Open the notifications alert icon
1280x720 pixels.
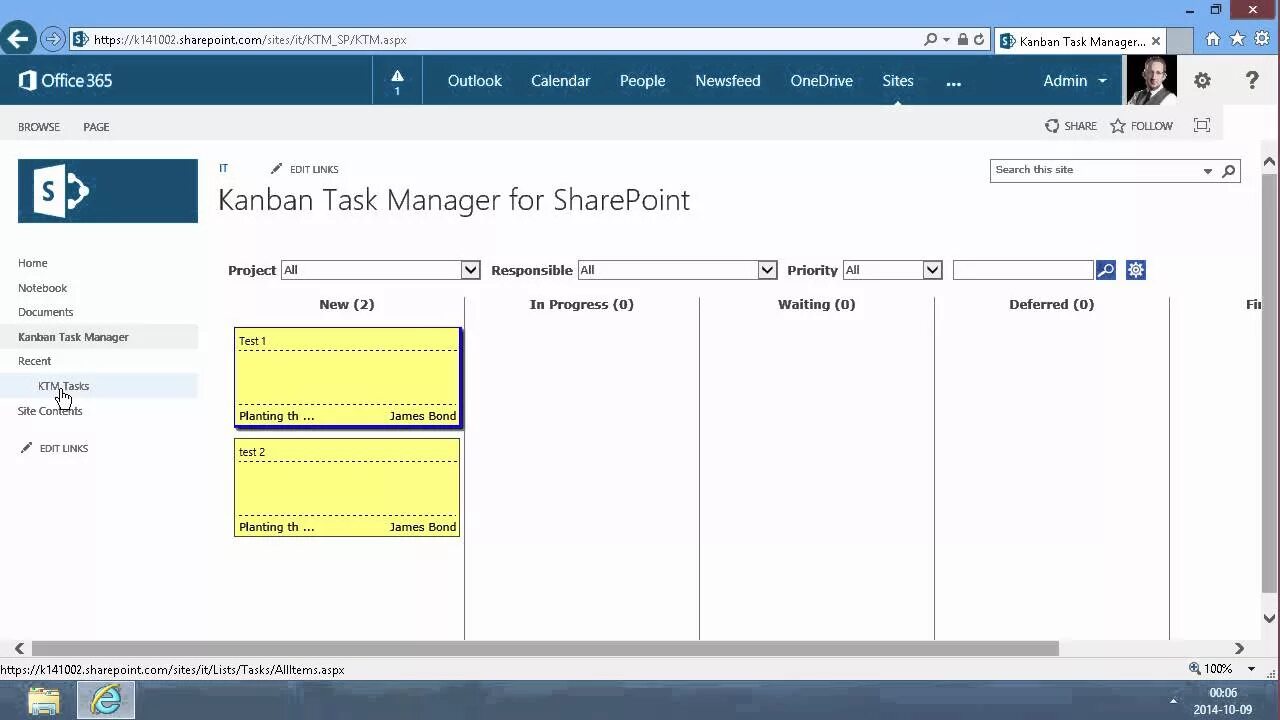pos(397,81)
